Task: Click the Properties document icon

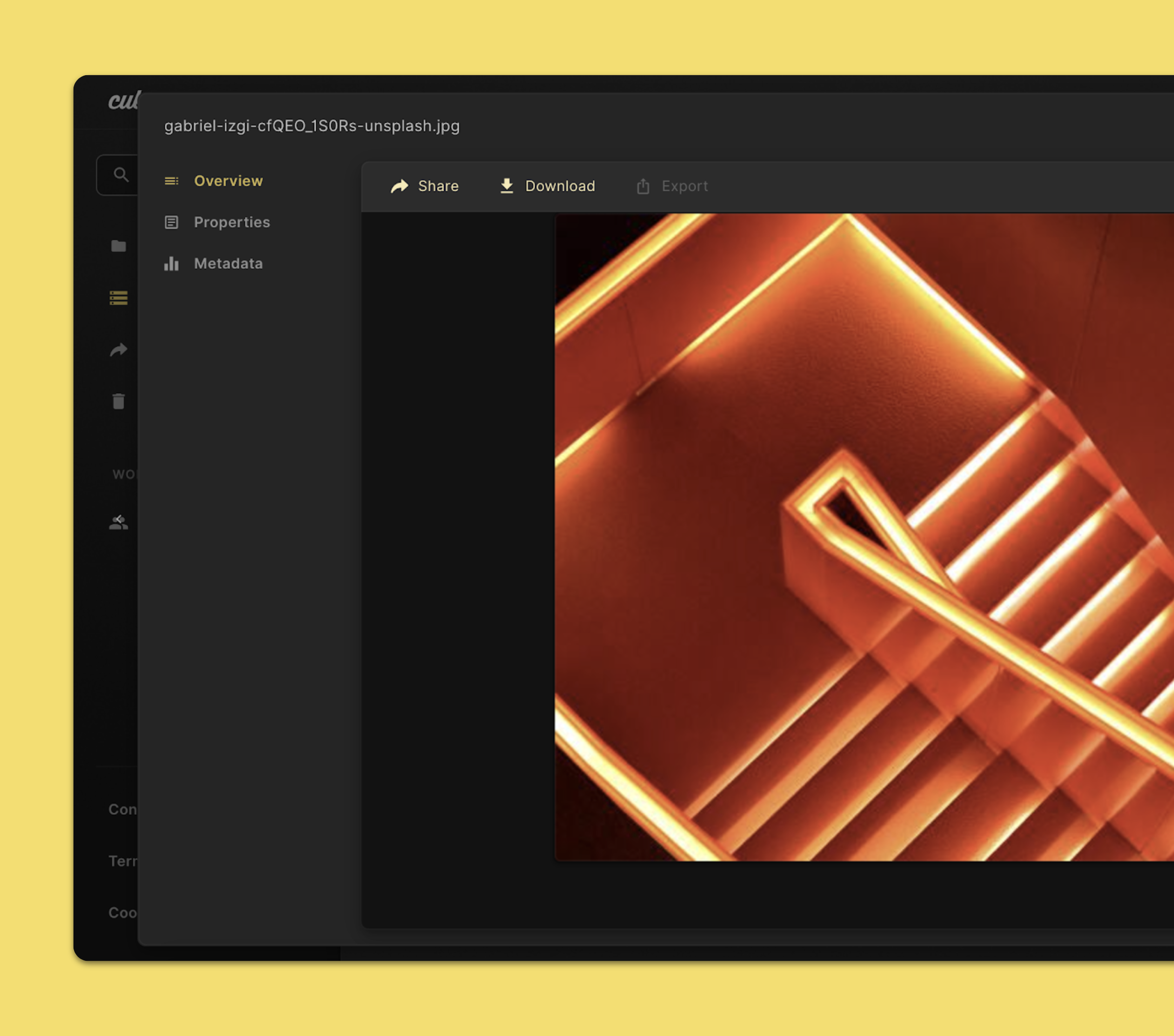Action: (x=171, y=222)
